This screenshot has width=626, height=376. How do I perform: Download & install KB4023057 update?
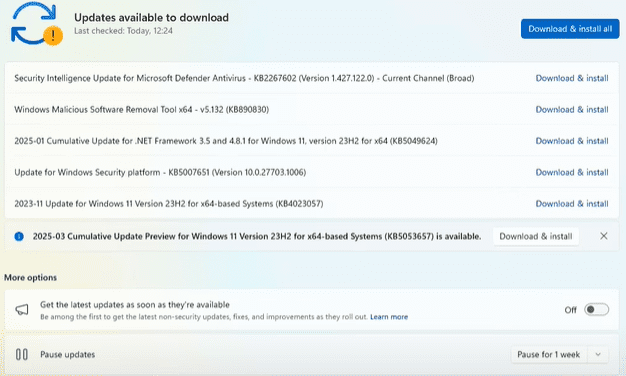(572, 204)
